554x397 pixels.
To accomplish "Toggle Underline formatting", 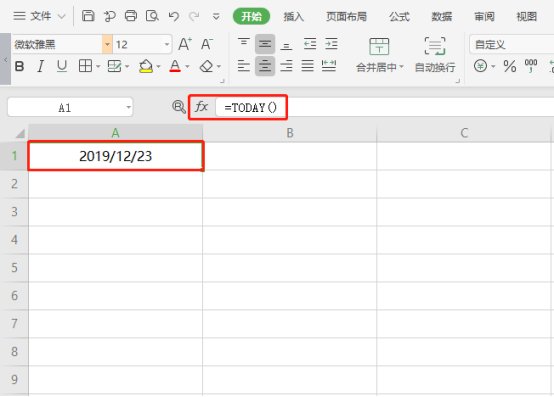I will (62, 66).
